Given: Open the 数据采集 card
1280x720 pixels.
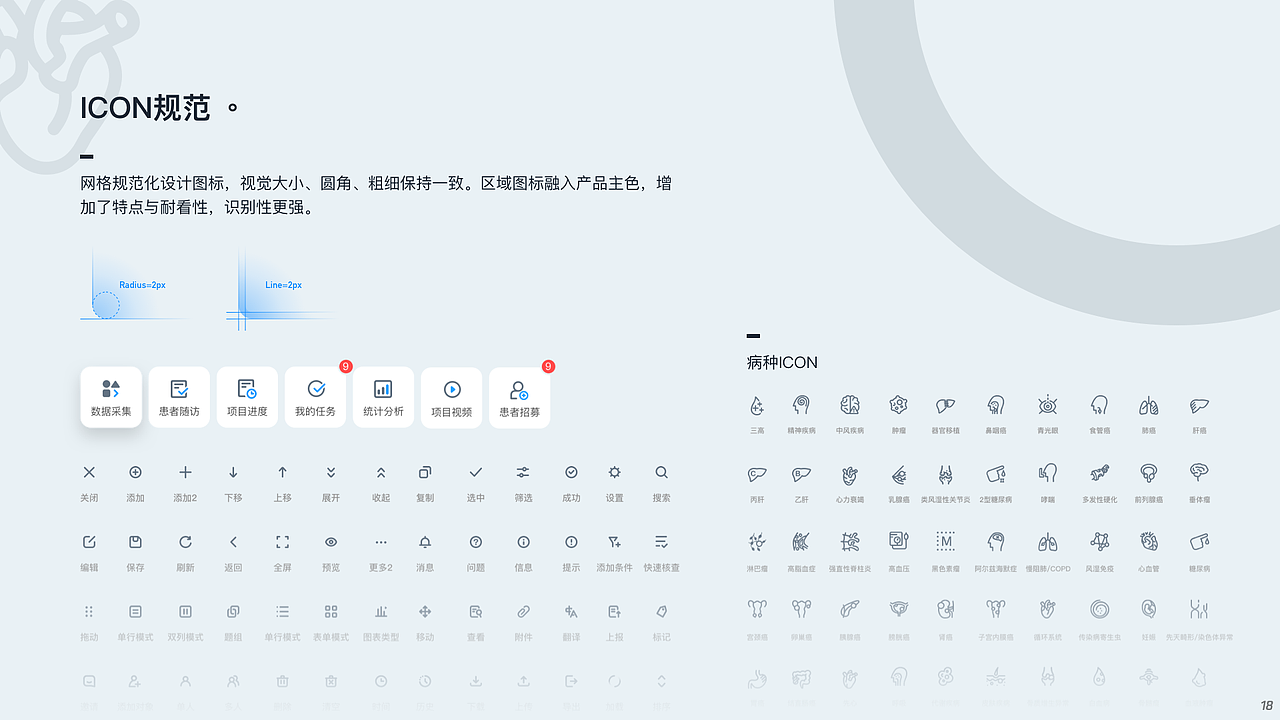Looking at the screenshot, I should pos(111,397).
